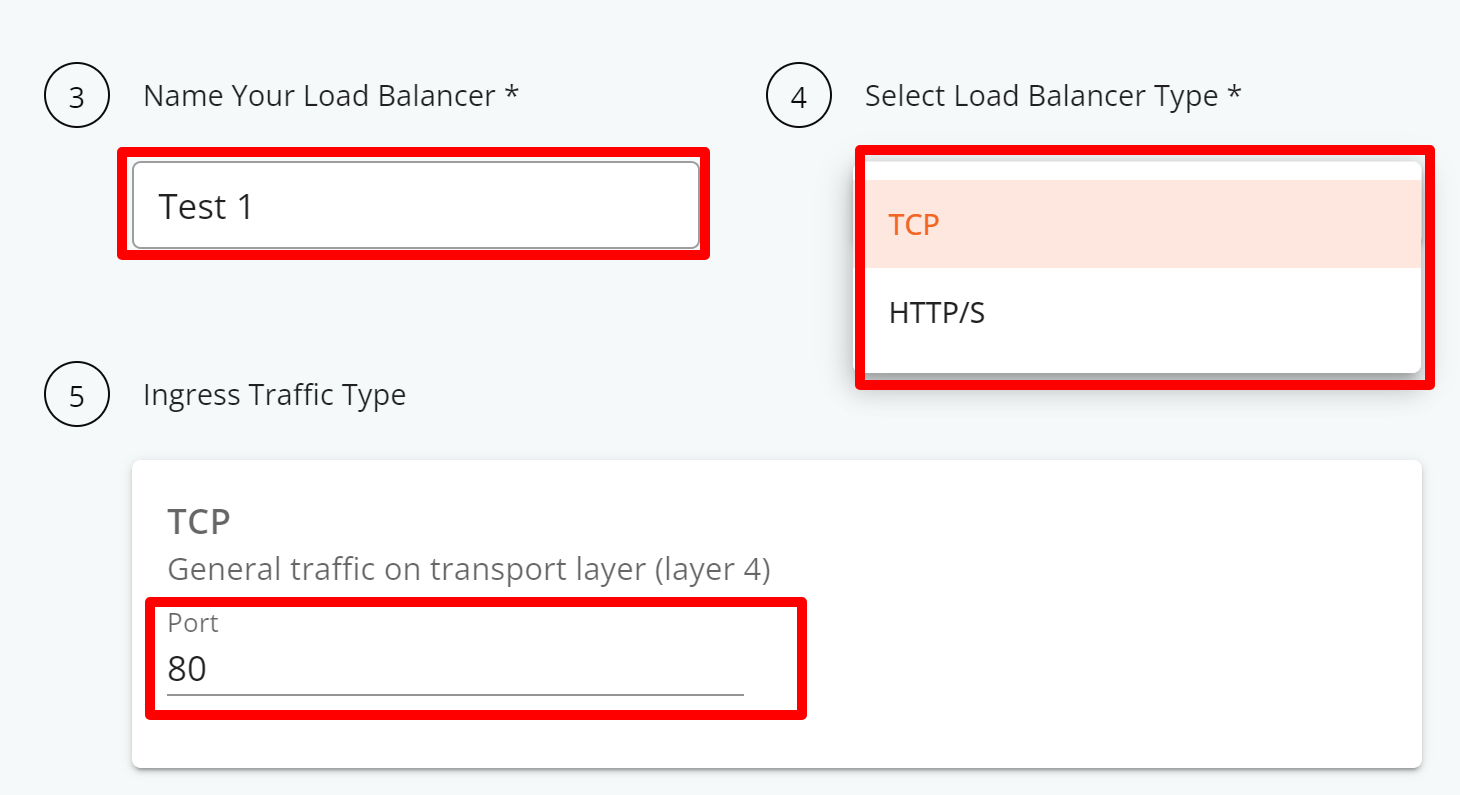Focus the load balancer name field containing Test 1
The height and width of the screenshot is (795, 1460).
click(x=416, y=205)
